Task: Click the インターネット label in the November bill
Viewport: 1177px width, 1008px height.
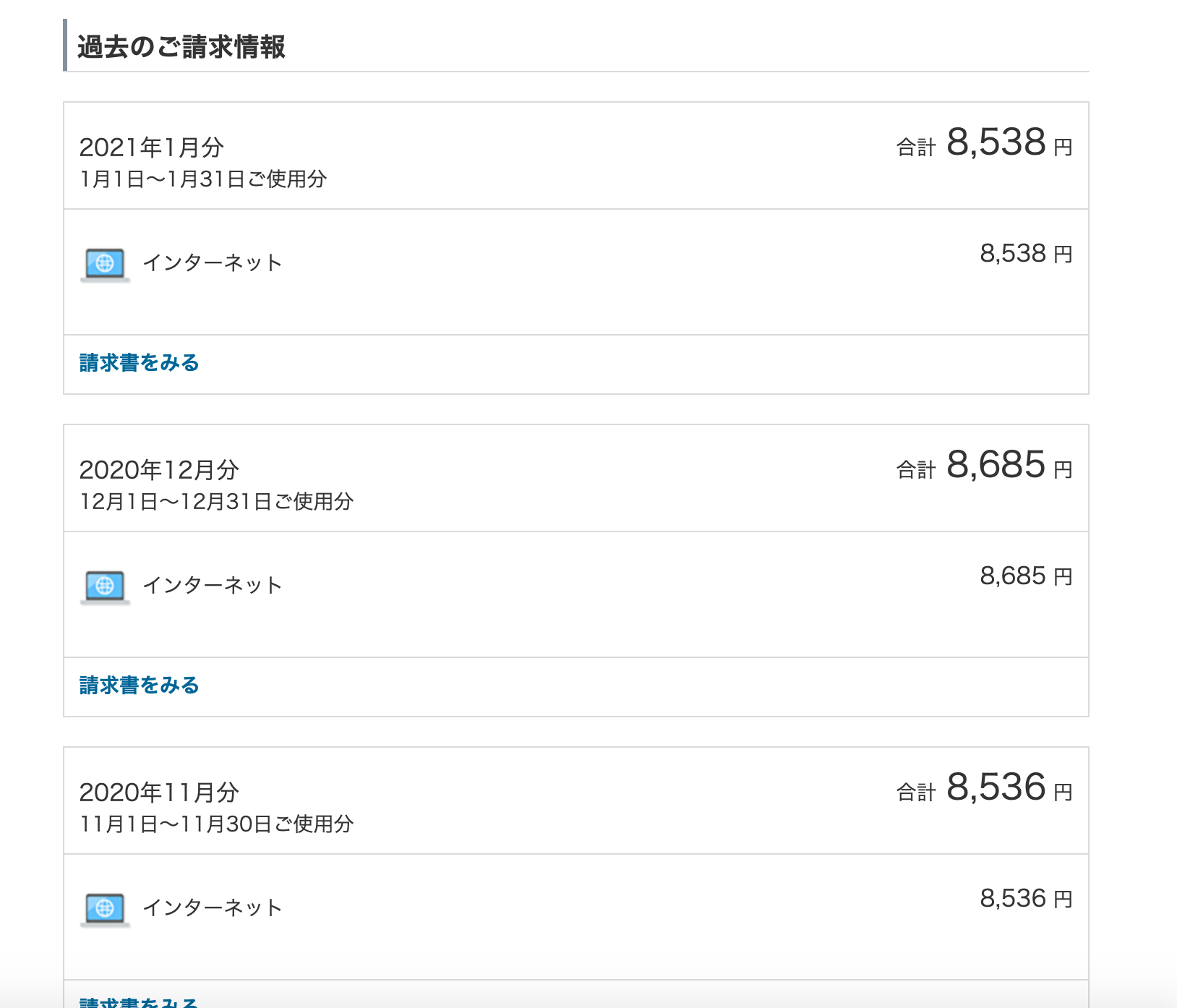Action: point(213,907)
